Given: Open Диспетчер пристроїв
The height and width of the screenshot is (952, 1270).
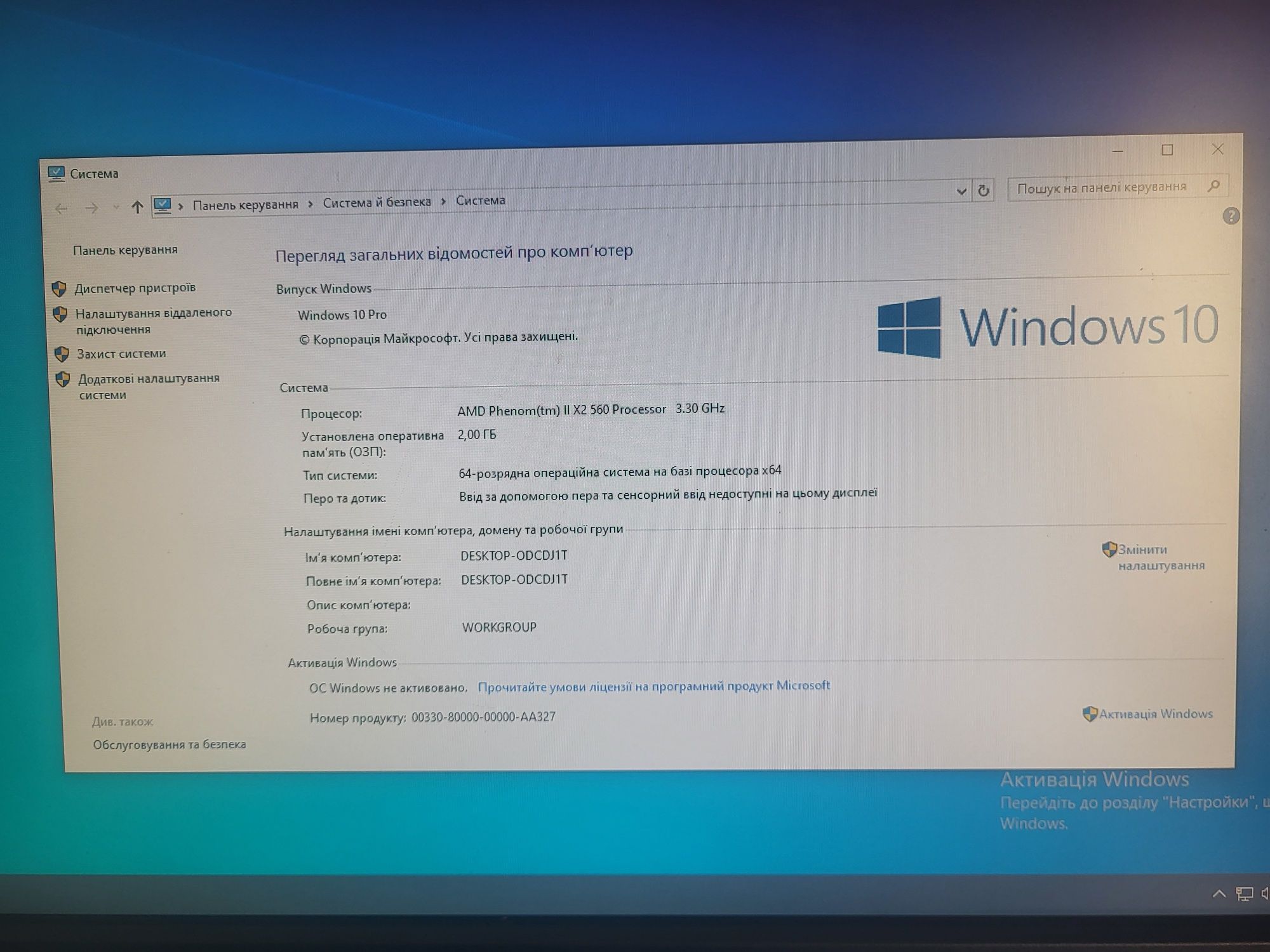Looking at the screenshot, I should coord(135,288).
